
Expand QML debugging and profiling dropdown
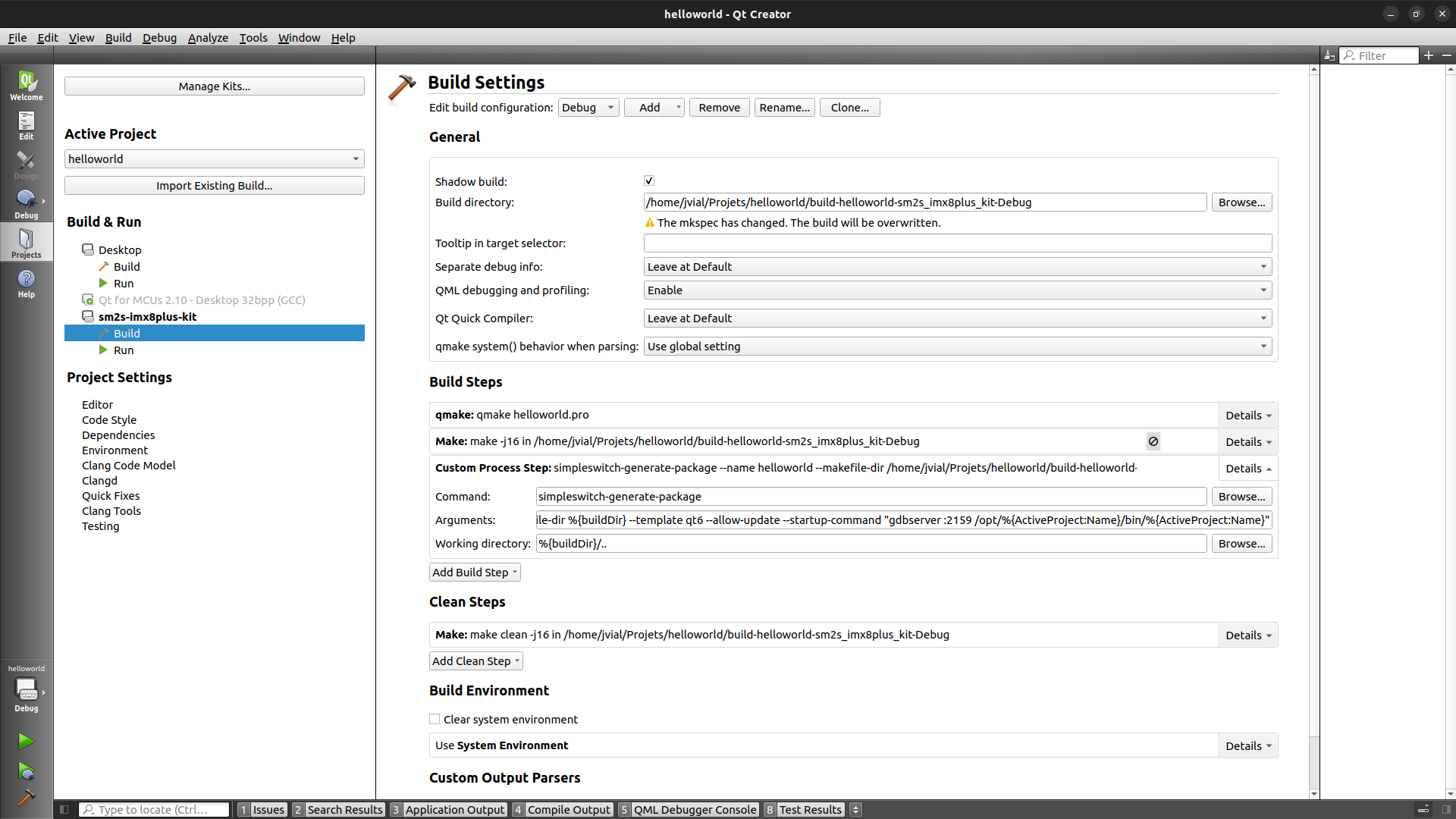click(x=957, y=290)
